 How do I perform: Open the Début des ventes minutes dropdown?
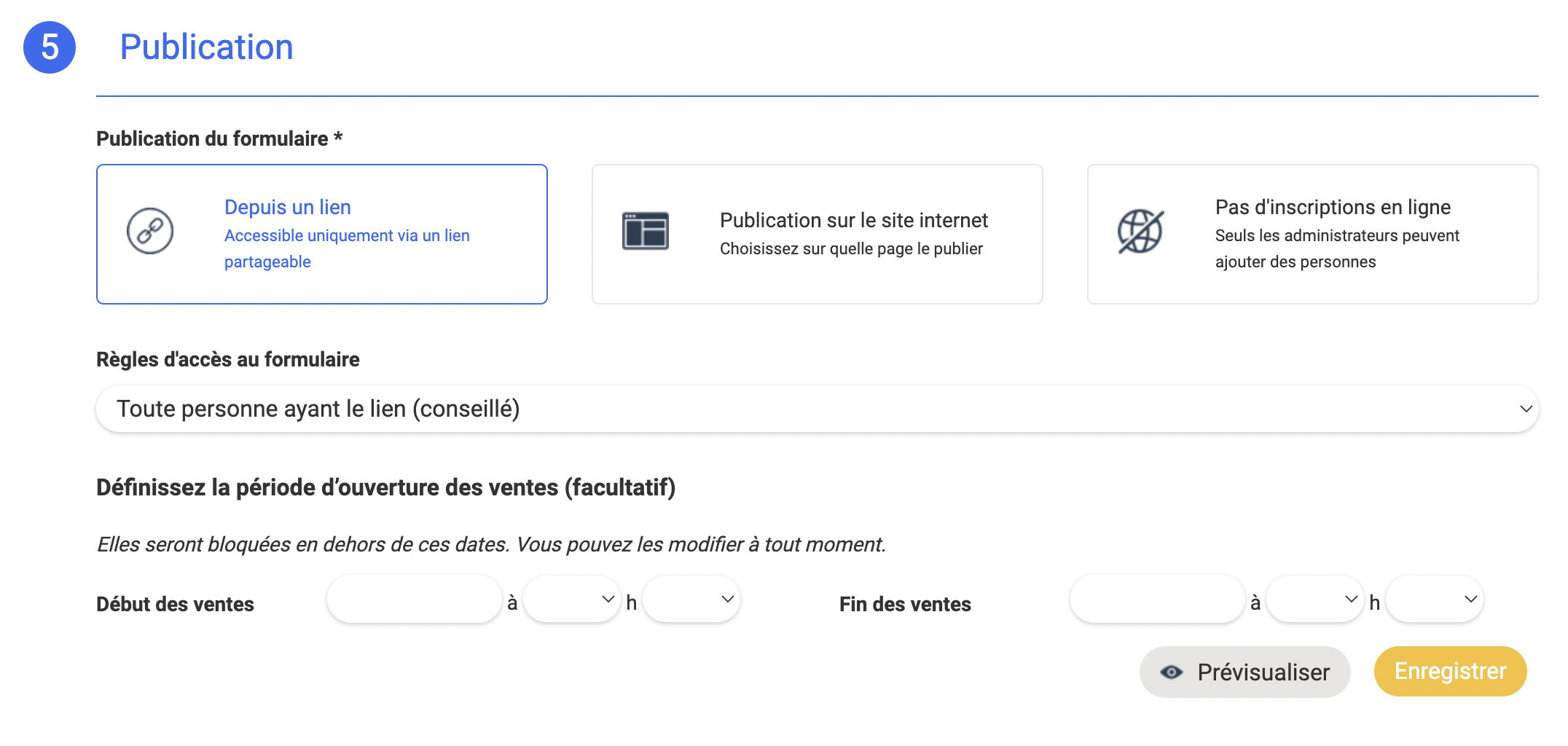[x=691, y=599]
